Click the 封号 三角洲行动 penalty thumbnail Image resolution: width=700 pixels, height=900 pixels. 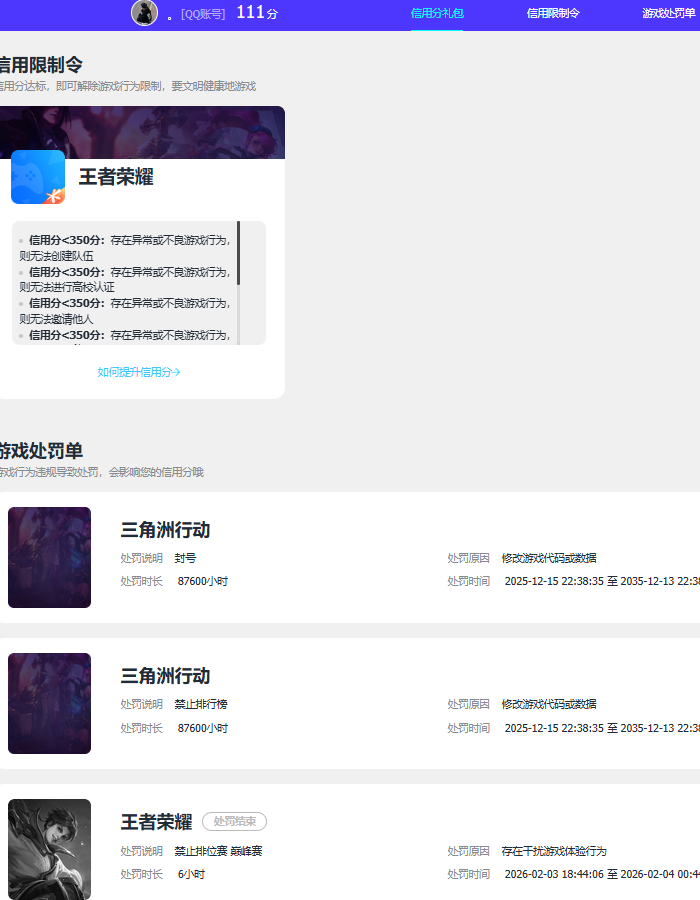49,557
